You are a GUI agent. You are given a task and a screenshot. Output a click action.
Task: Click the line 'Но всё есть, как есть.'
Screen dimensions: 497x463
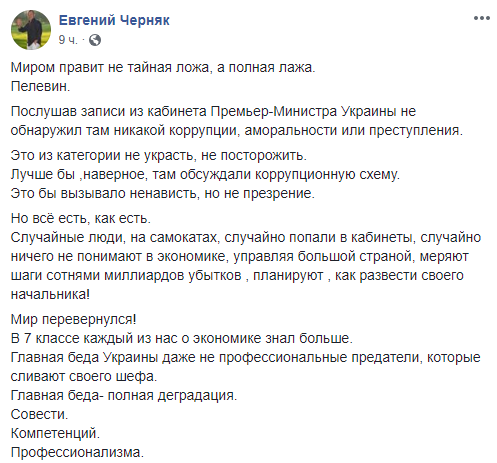81,219
